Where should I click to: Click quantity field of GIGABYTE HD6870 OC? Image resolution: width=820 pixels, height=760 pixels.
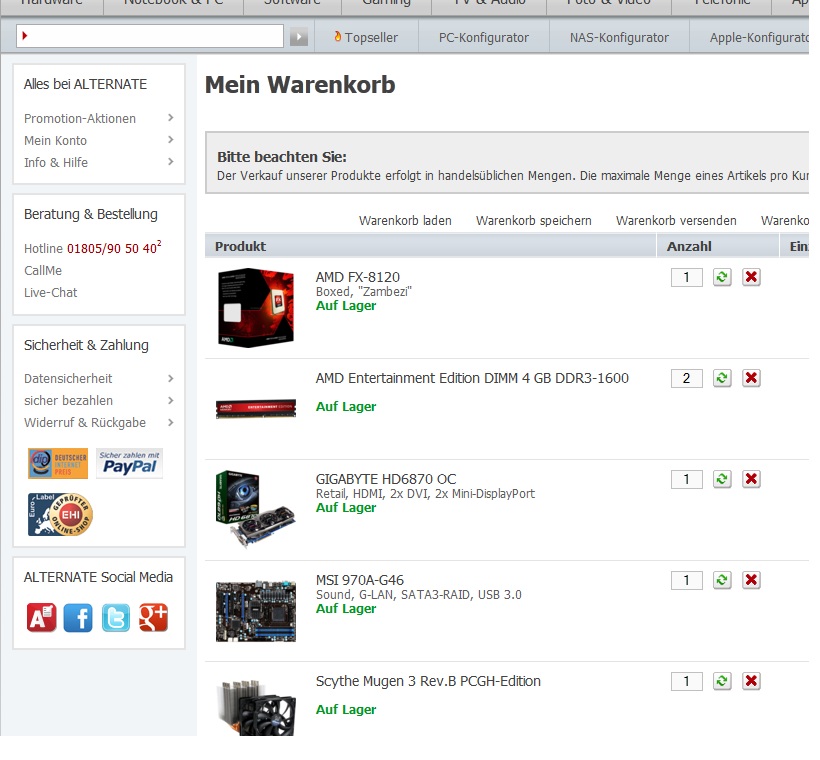pos(687,479)
